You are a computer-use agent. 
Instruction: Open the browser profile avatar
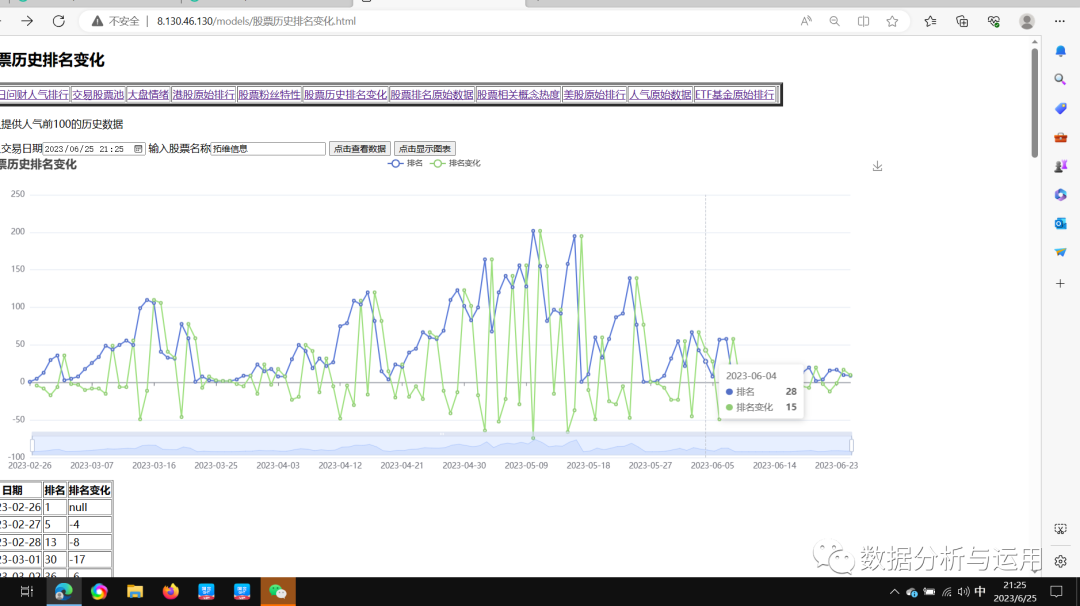(x=1026, y=21)
